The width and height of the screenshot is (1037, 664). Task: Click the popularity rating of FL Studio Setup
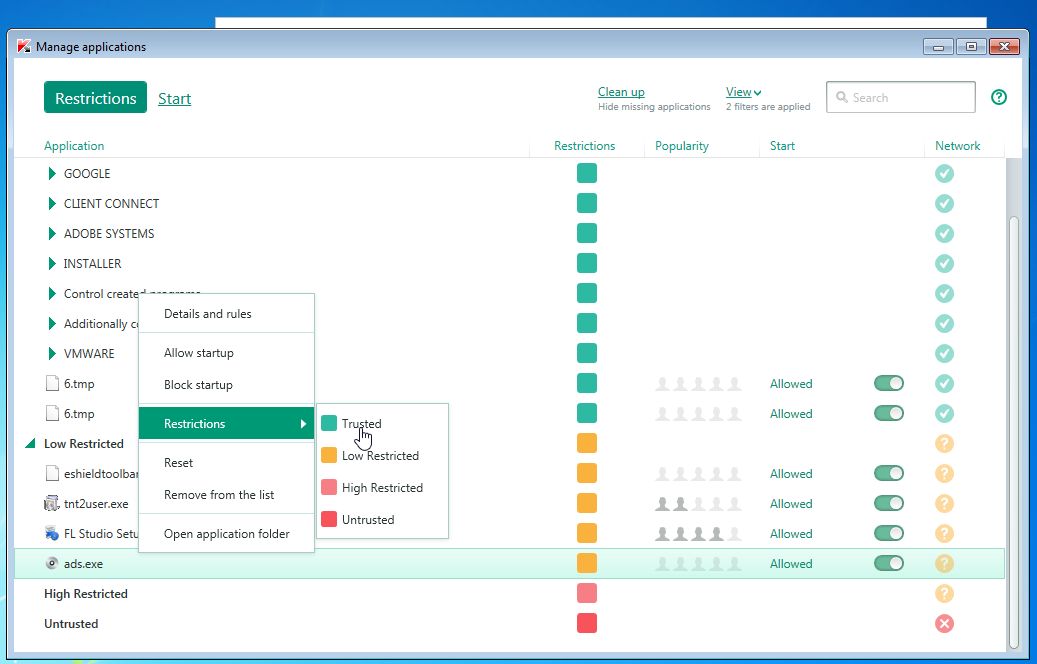click(x=698, y=534)
